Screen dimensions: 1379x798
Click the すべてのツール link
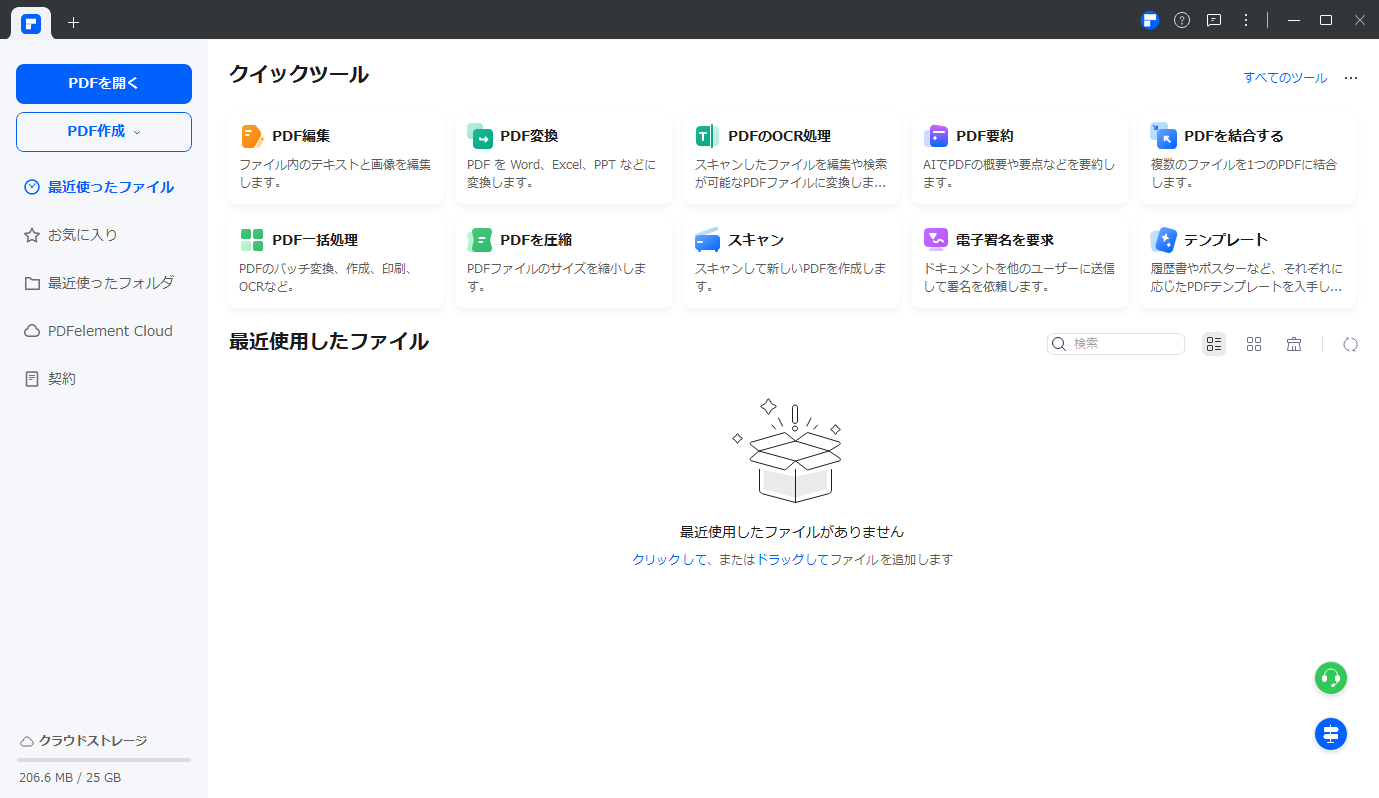pyautogui.click(x=1285, y=77)
